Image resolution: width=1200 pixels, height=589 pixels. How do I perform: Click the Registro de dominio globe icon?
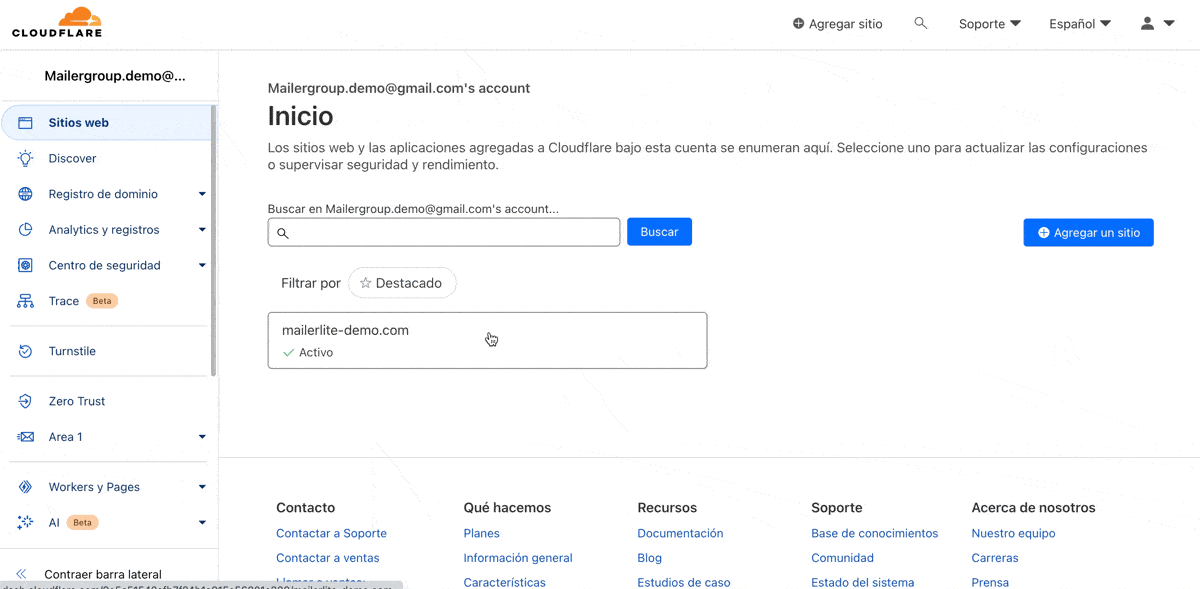point(26,194)
